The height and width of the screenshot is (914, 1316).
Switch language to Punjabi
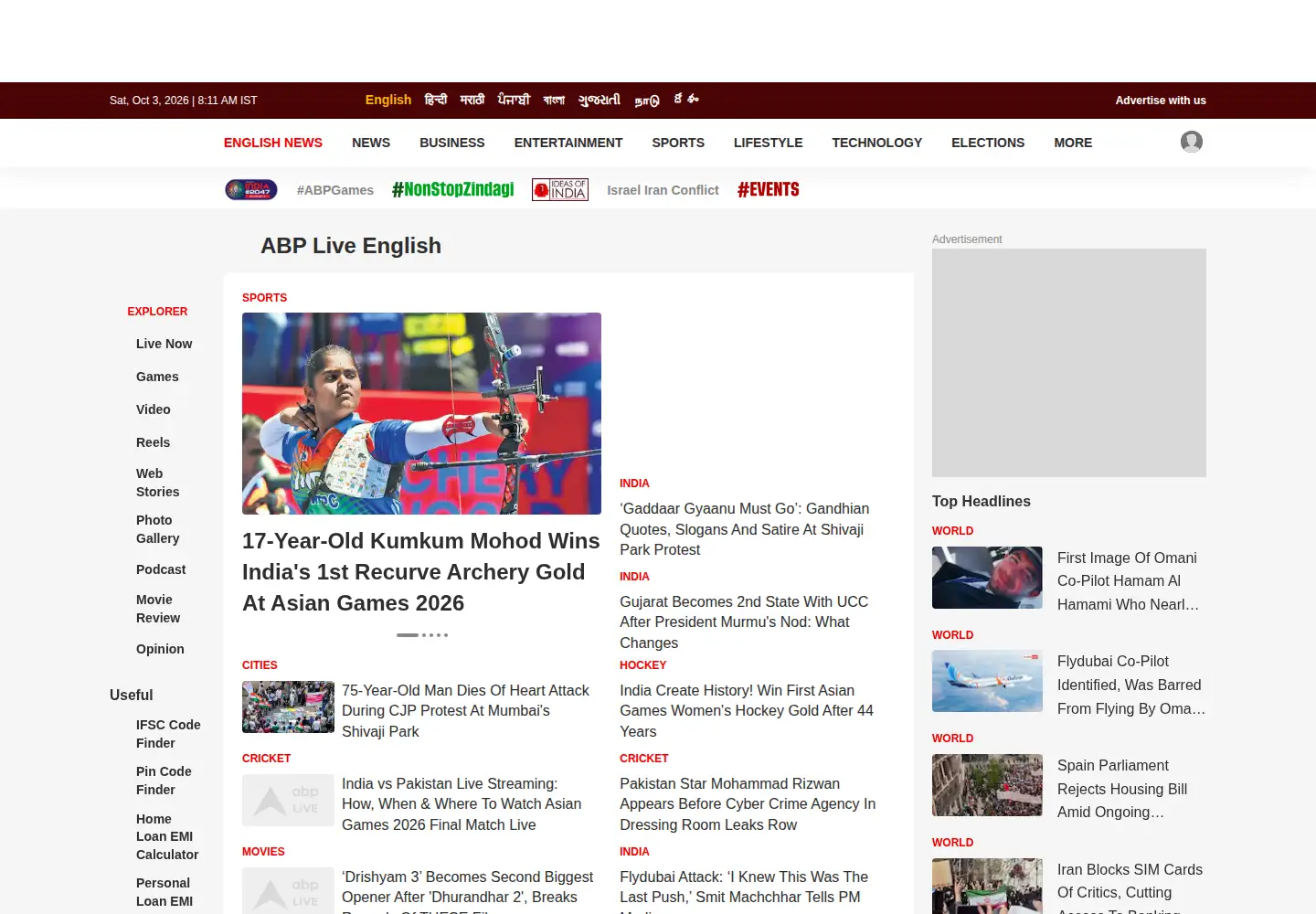[x=514, y=100]
